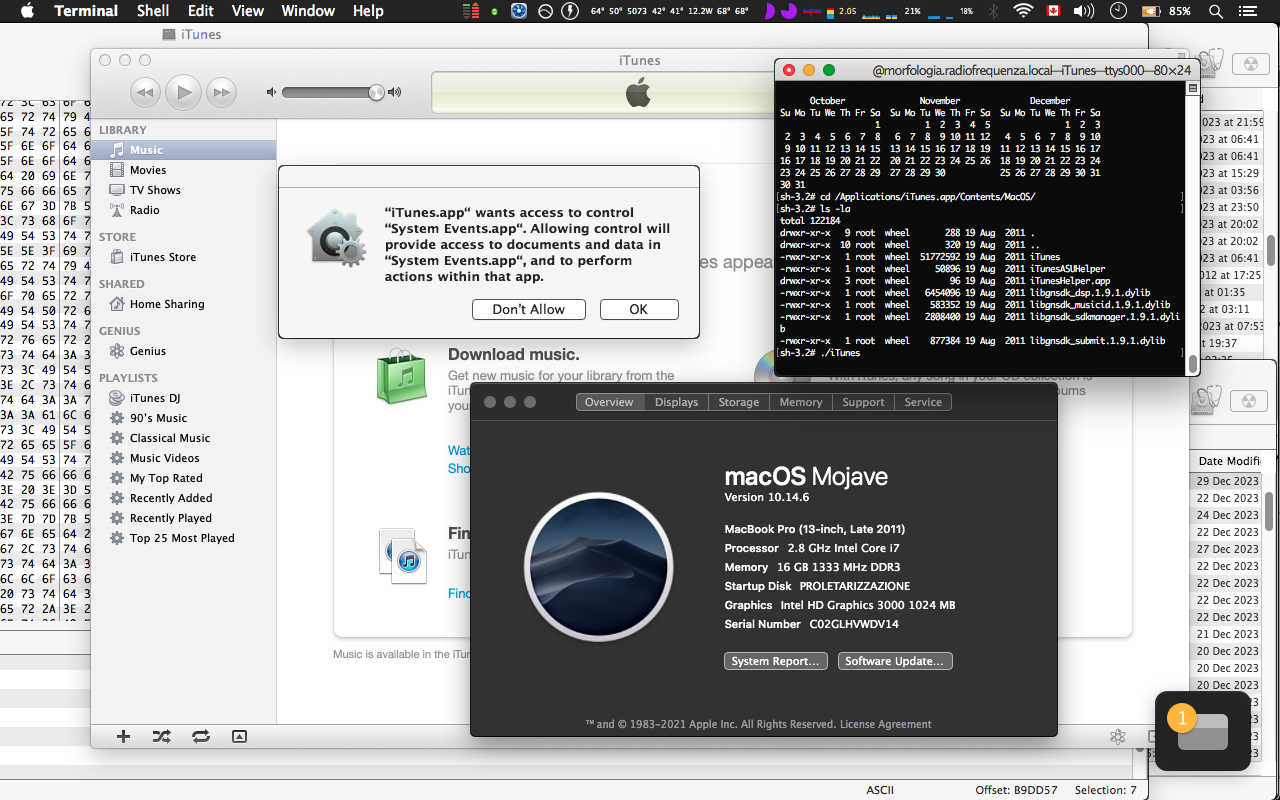Image resolution: width=1280 pixels, height=800 pixels.
Task: Switch to the Storage tab
Action: point(738,402)
